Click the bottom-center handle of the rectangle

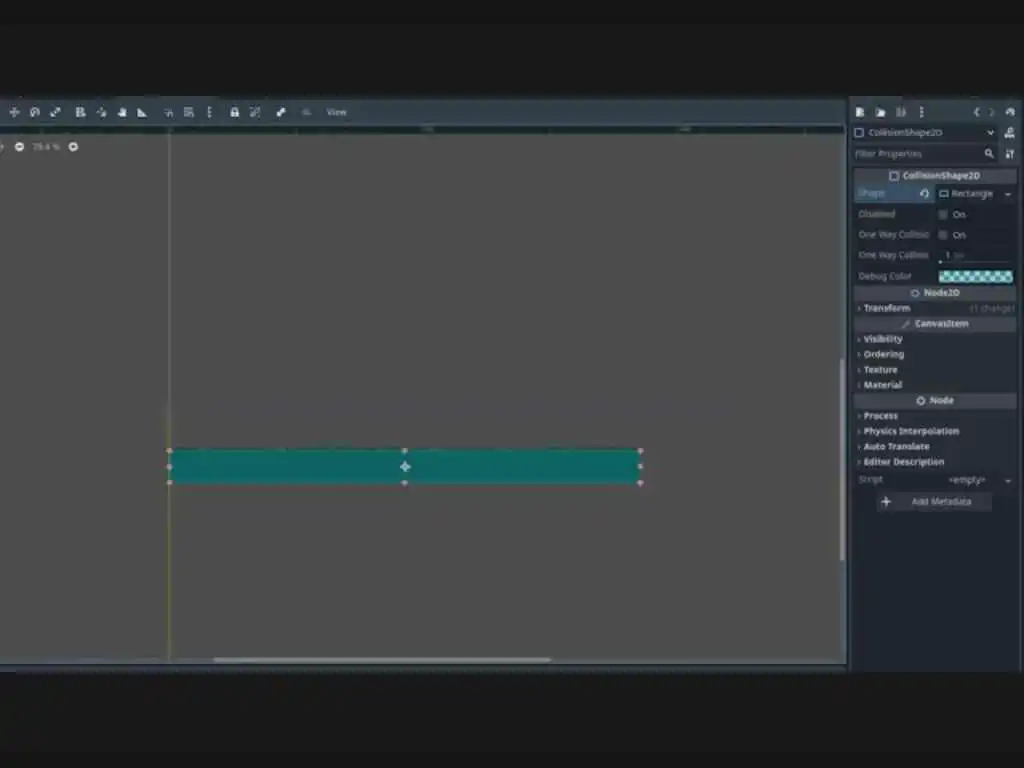click(405, 483)
